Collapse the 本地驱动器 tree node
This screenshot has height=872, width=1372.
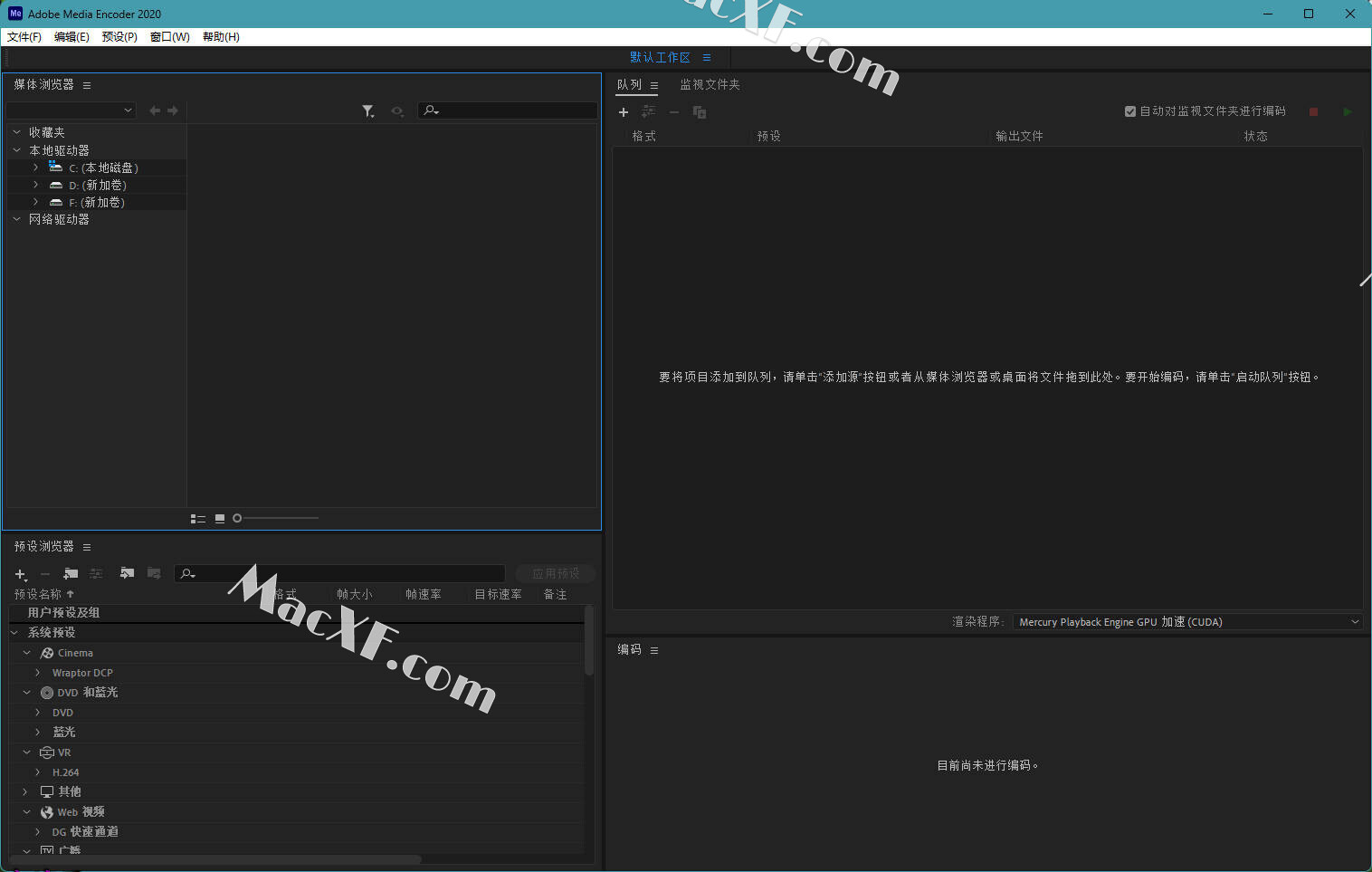coord(17,150)
